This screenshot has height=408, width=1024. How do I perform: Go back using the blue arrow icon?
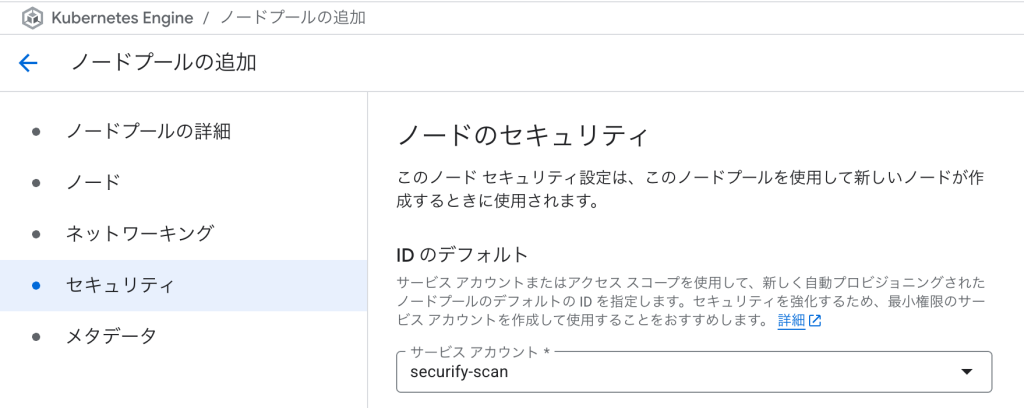pos(28,63)
